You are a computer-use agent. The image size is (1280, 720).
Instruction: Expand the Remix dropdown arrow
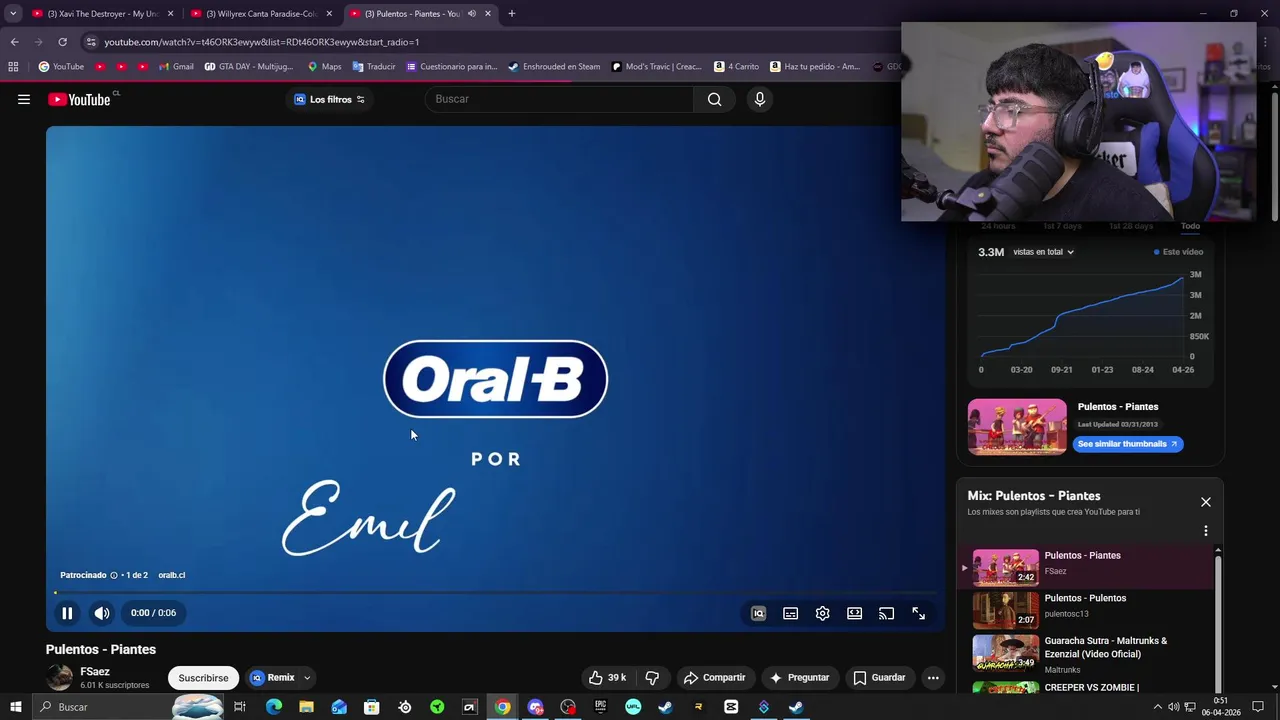(307, 678)
